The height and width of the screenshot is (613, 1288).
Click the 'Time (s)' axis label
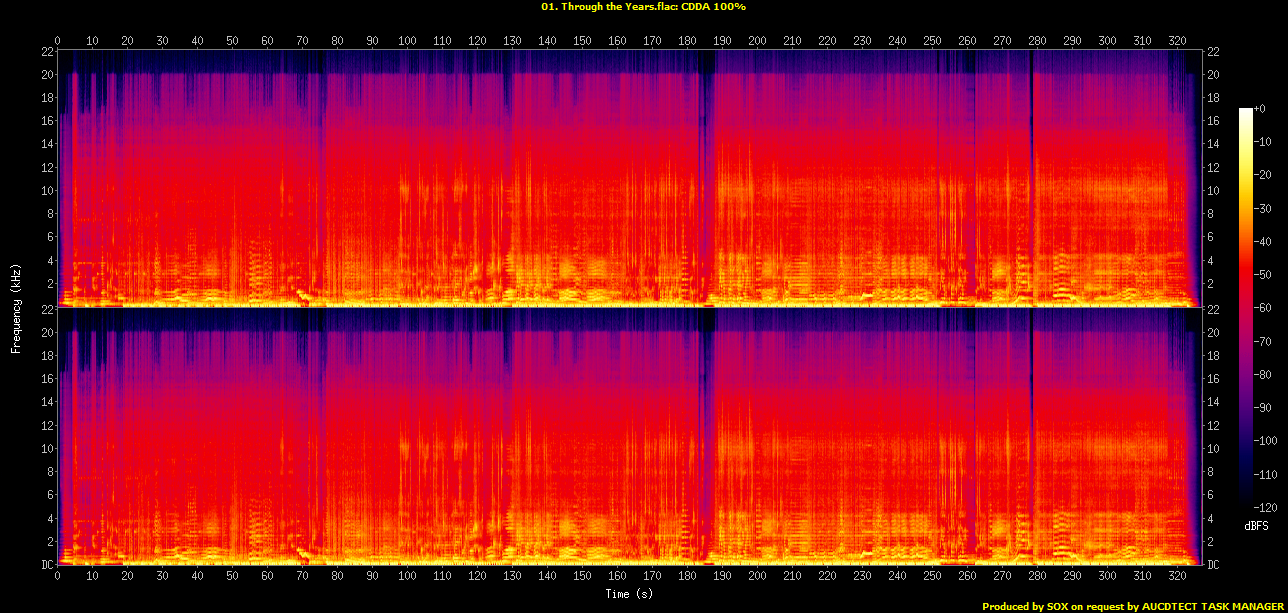(x=628, y=594)
